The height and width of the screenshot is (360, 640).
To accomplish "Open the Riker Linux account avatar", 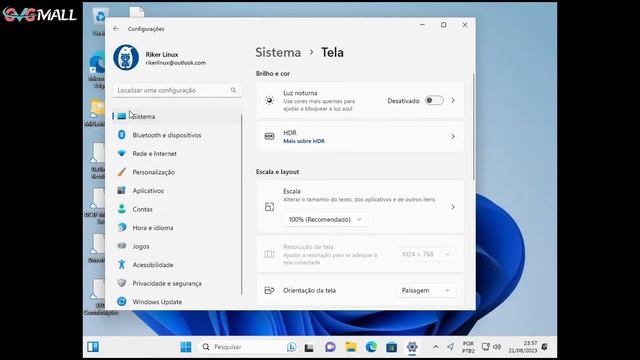I will 126,58.
